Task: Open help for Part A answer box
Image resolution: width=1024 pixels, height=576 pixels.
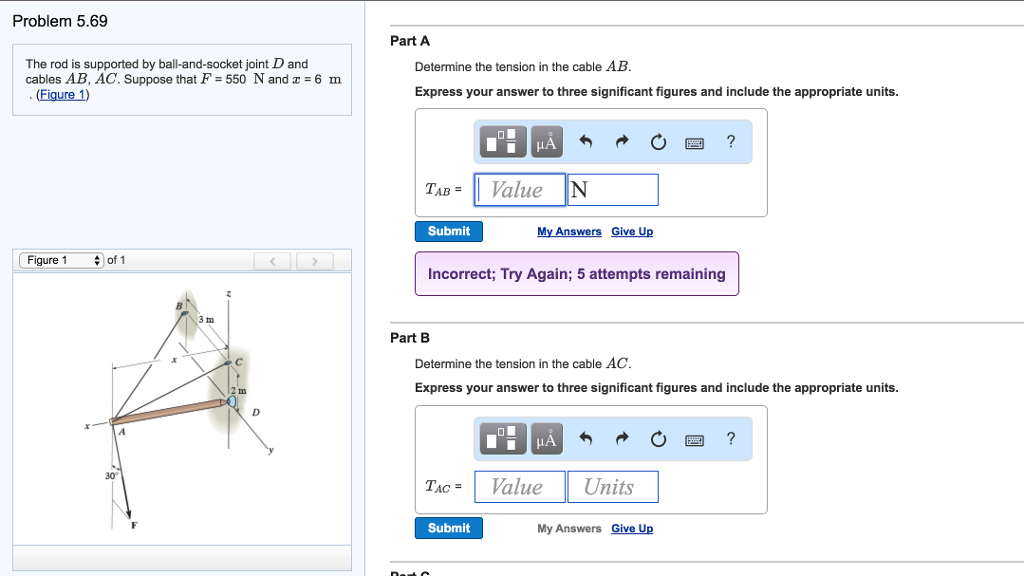Action: click(731, 141)
